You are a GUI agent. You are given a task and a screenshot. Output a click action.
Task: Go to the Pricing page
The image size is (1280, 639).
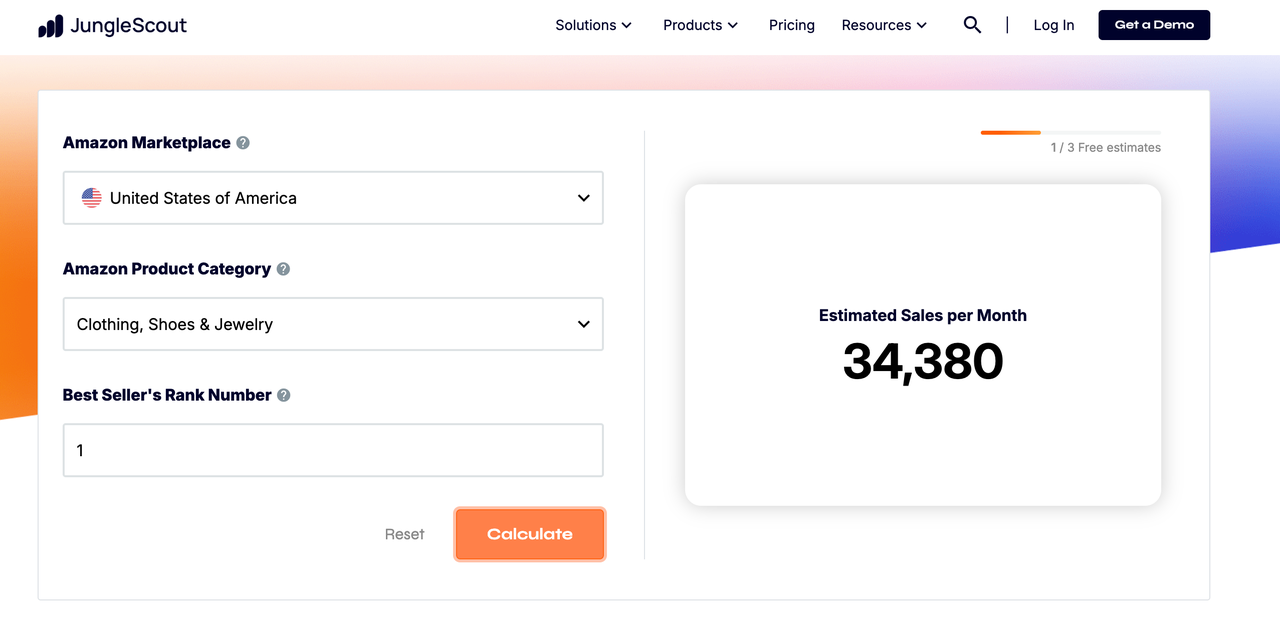(792, 25)
